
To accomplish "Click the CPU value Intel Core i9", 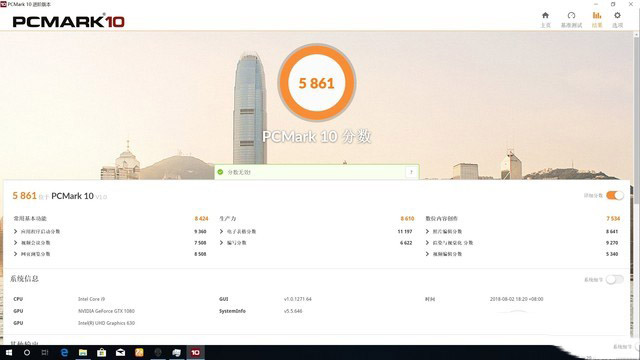I will pyautogui.click(x=91, y=299).
